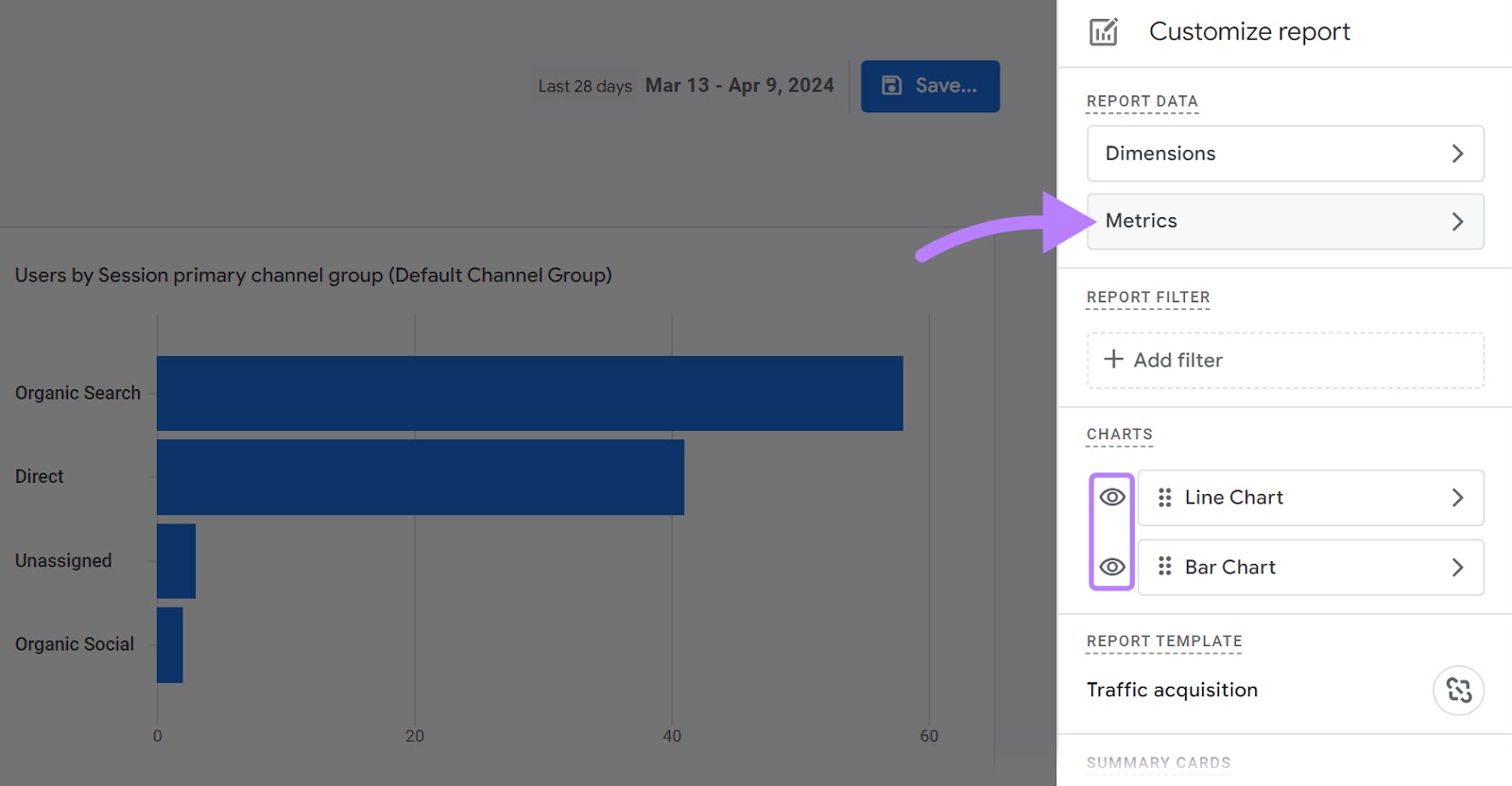The width and height of the screenshot is (1512, 786).
Task: Click the unlink template icon beside Traffic acquisition
Action: pyautogui.click(x=1458, y=691)
